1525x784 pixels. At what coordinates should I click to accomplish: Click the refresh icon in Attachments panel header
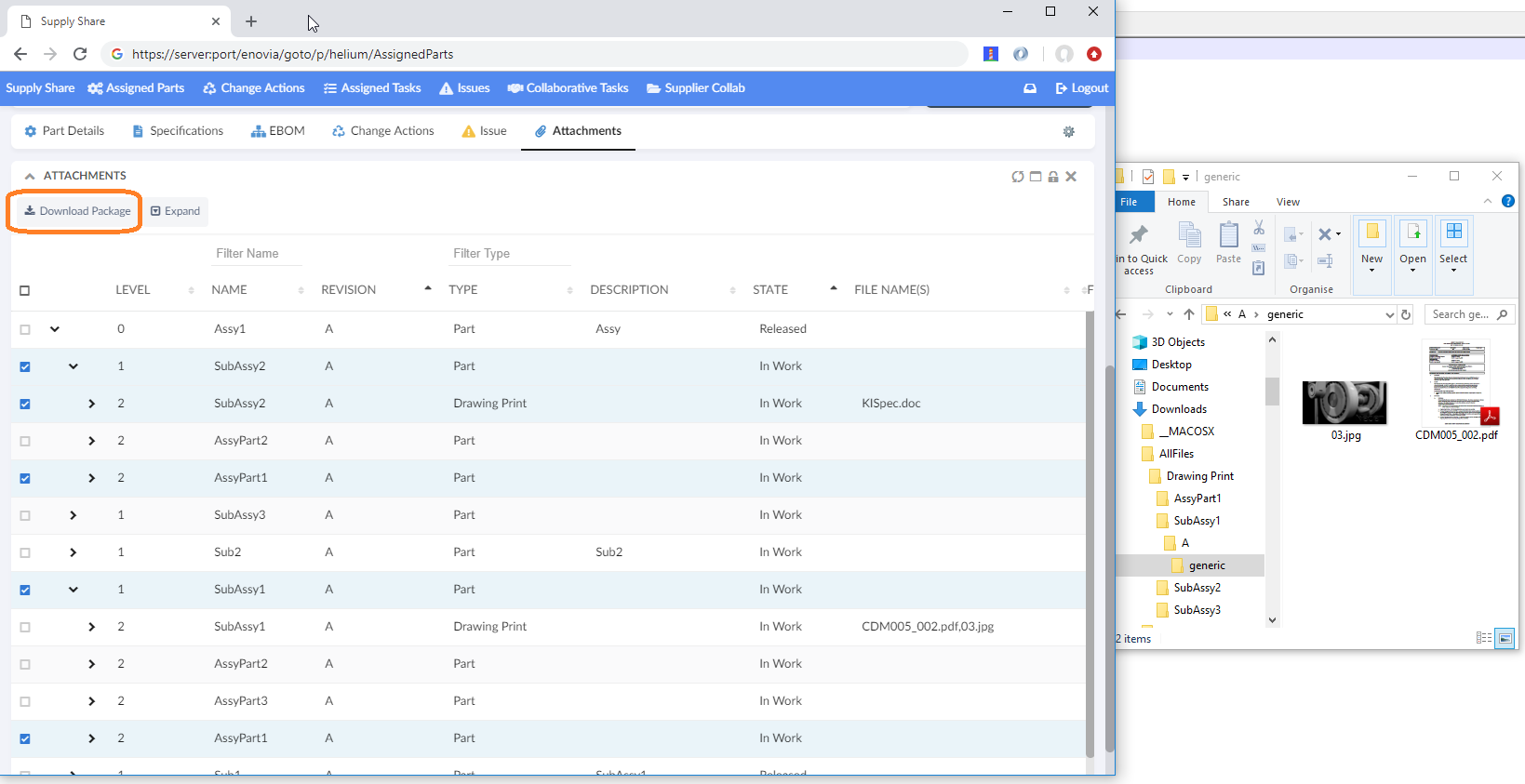[1018, 177]
